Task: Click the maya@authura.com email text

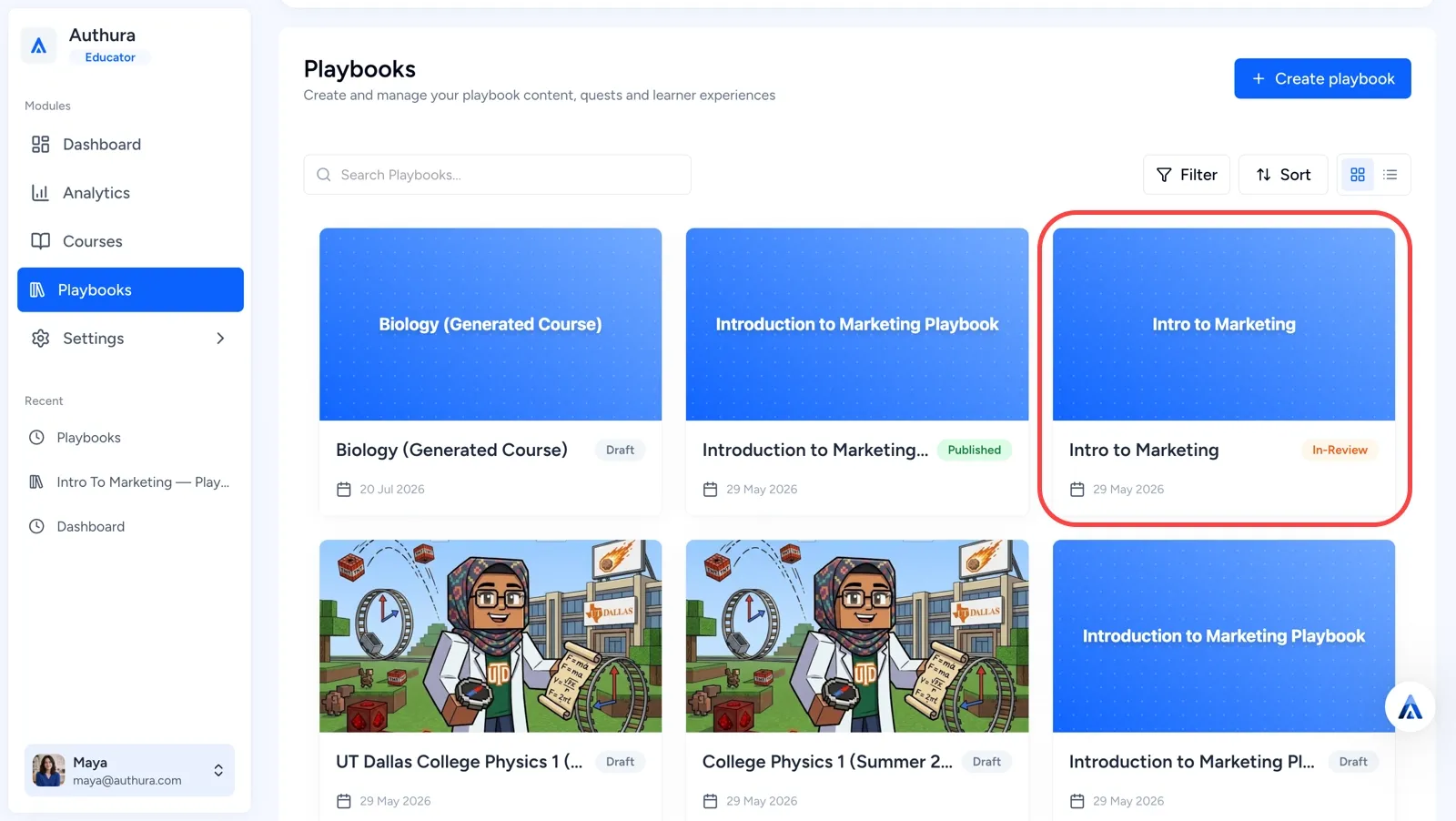Action: point(127,780)
